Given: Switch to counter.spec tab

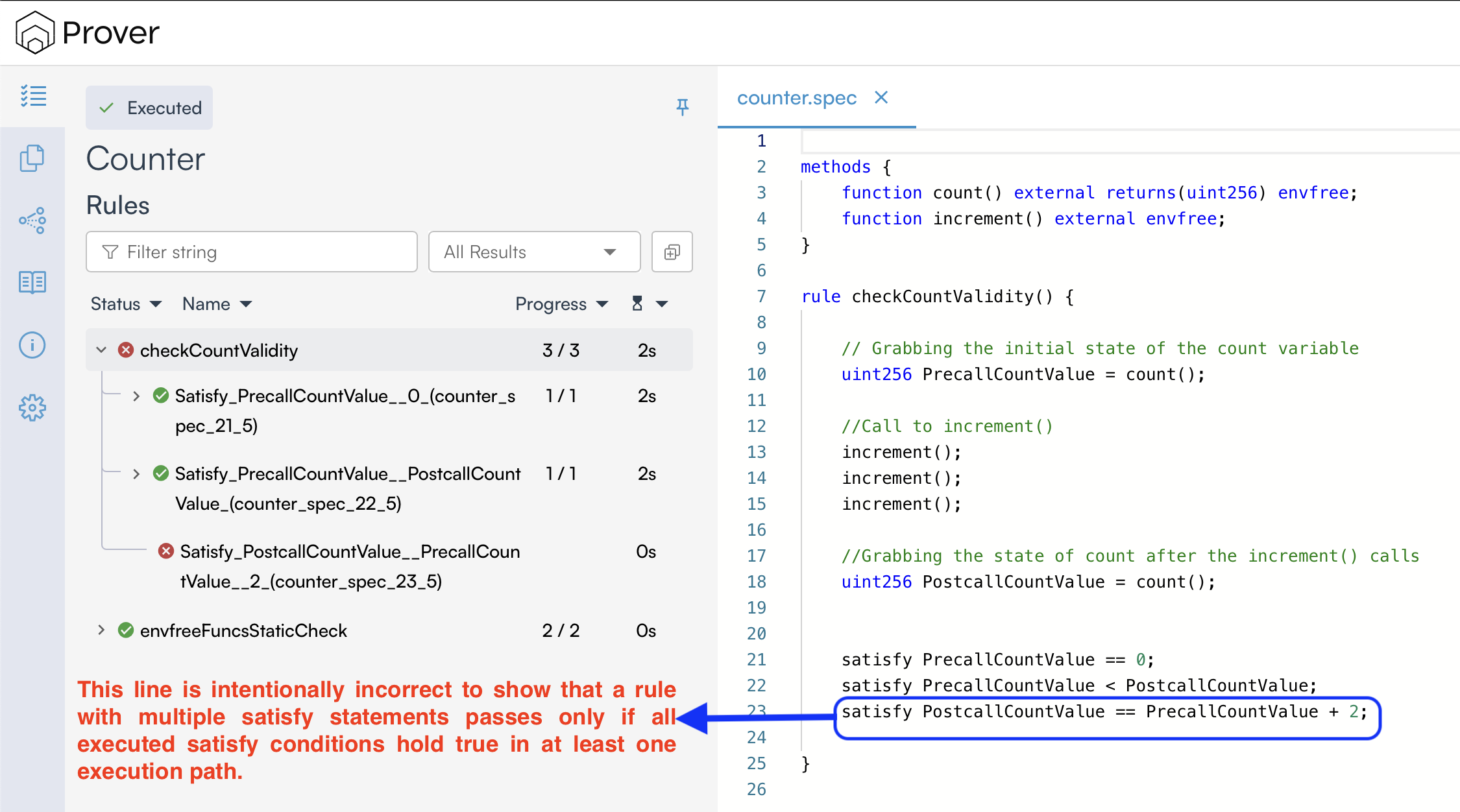Looking at the screenshot, I should tap(796, 98).
